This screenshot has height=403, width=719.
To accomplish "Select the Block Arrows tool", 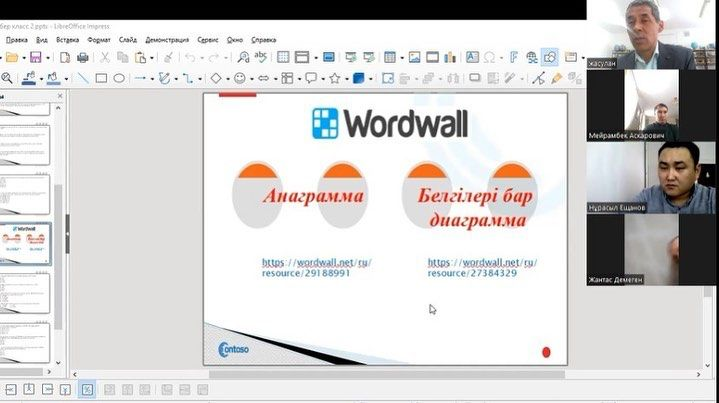I will click(263, 78).
